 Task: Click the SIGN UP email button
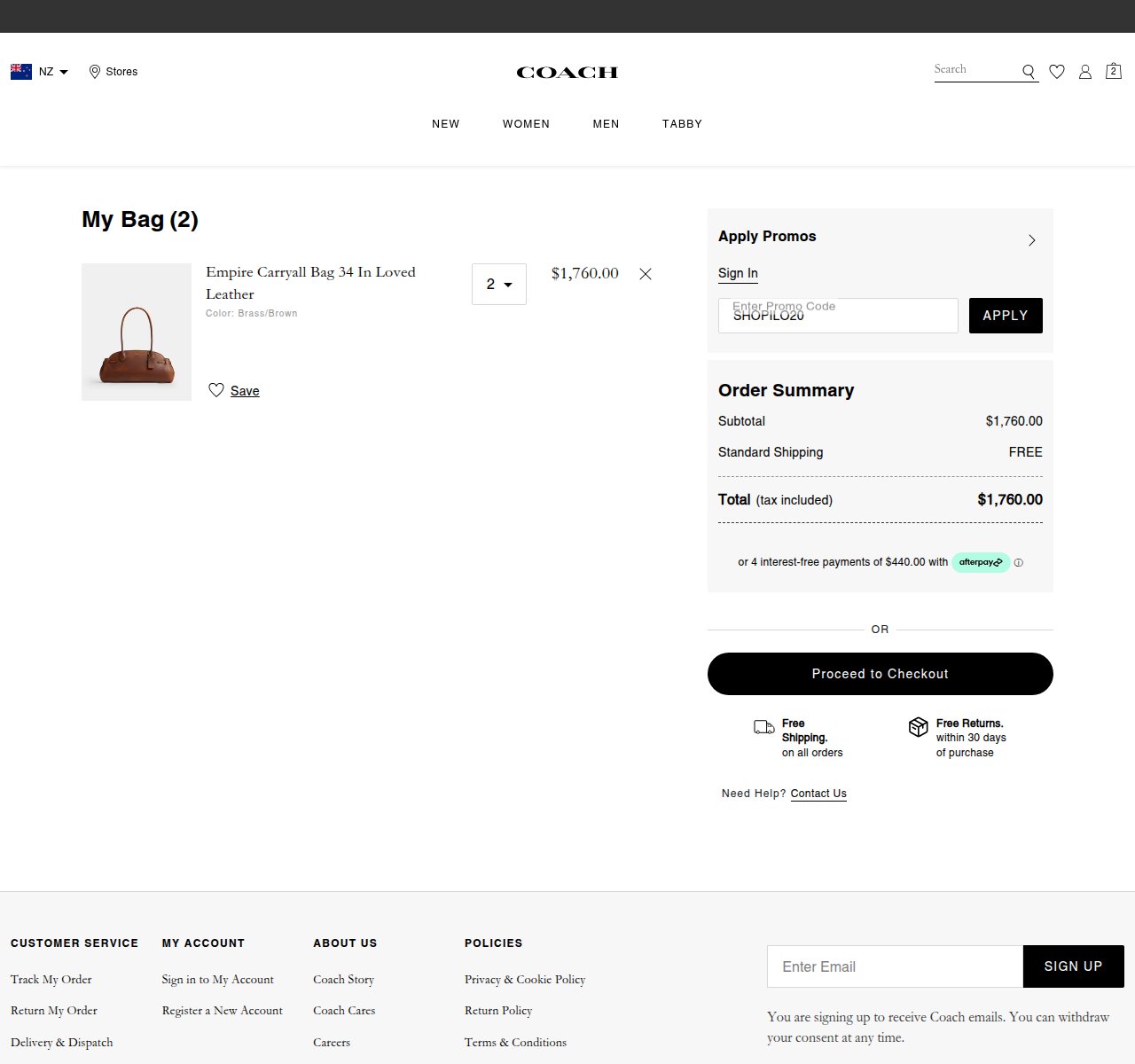click(x=1074, y=966)
